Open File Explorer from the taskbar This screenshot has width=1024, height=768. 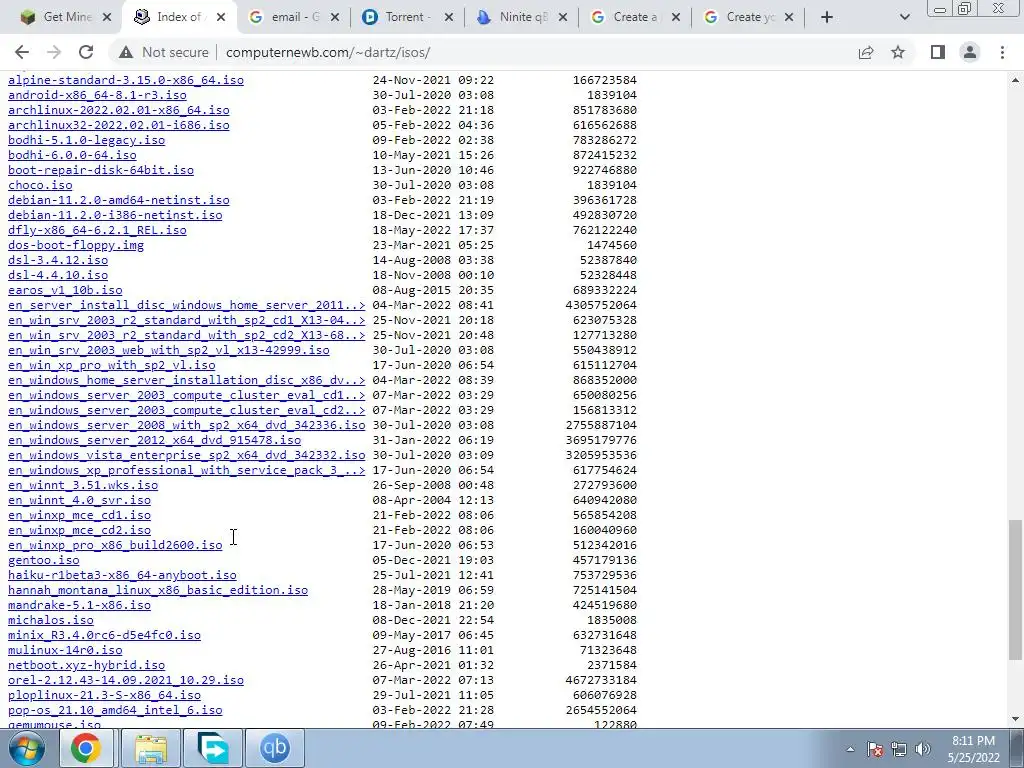151,748
